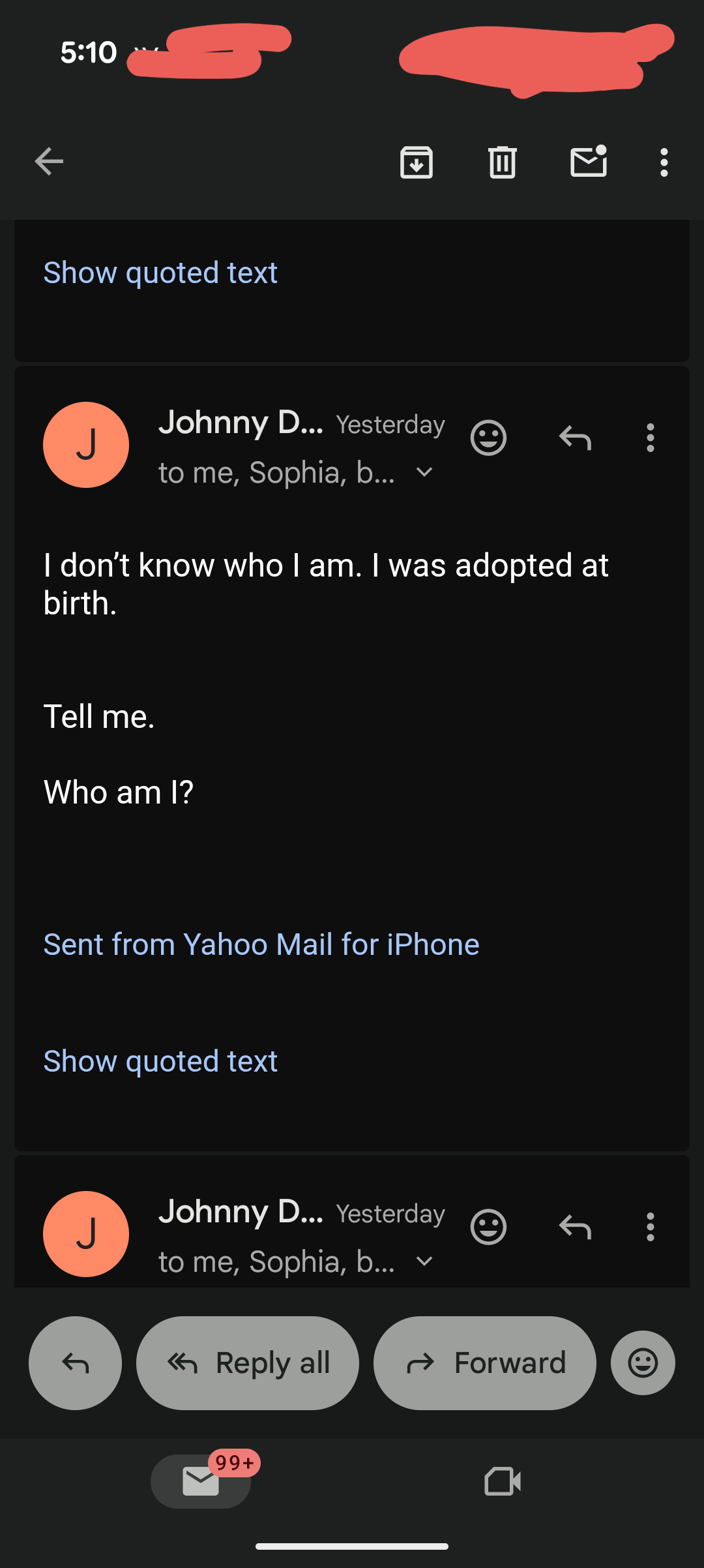Image resolution: width=704 pixels, height=1568 pixels.
Task: Reply to first Johnny message via arrow
Action: pyautogui.click(x=575, y=438)
